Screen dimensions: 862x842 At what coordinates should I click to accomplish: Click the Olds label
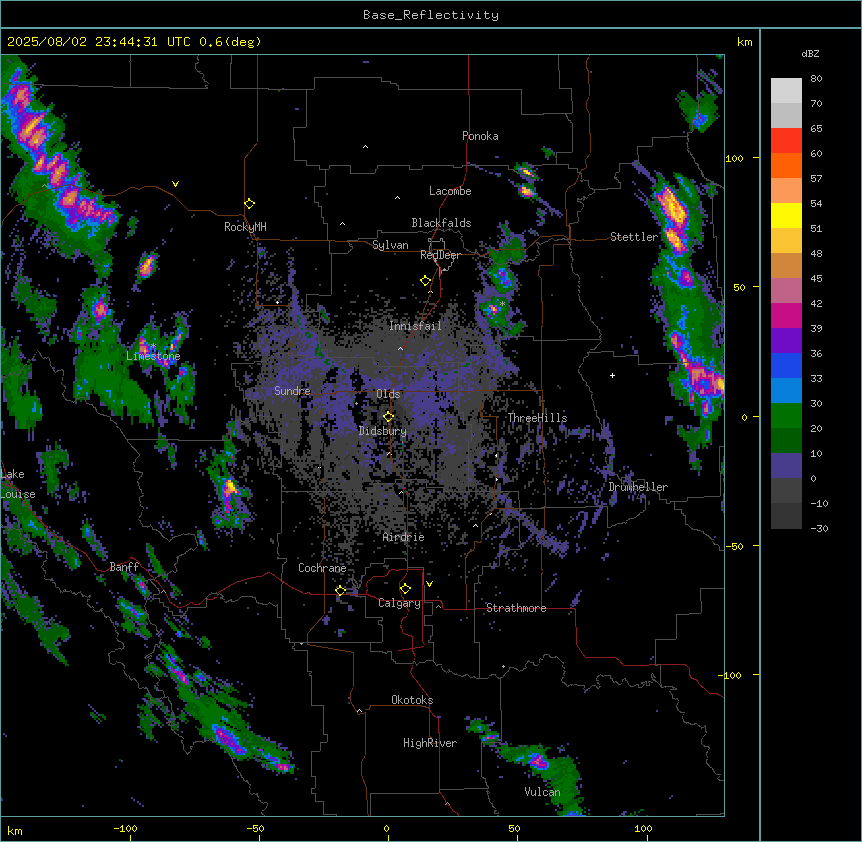click(388, 394)
